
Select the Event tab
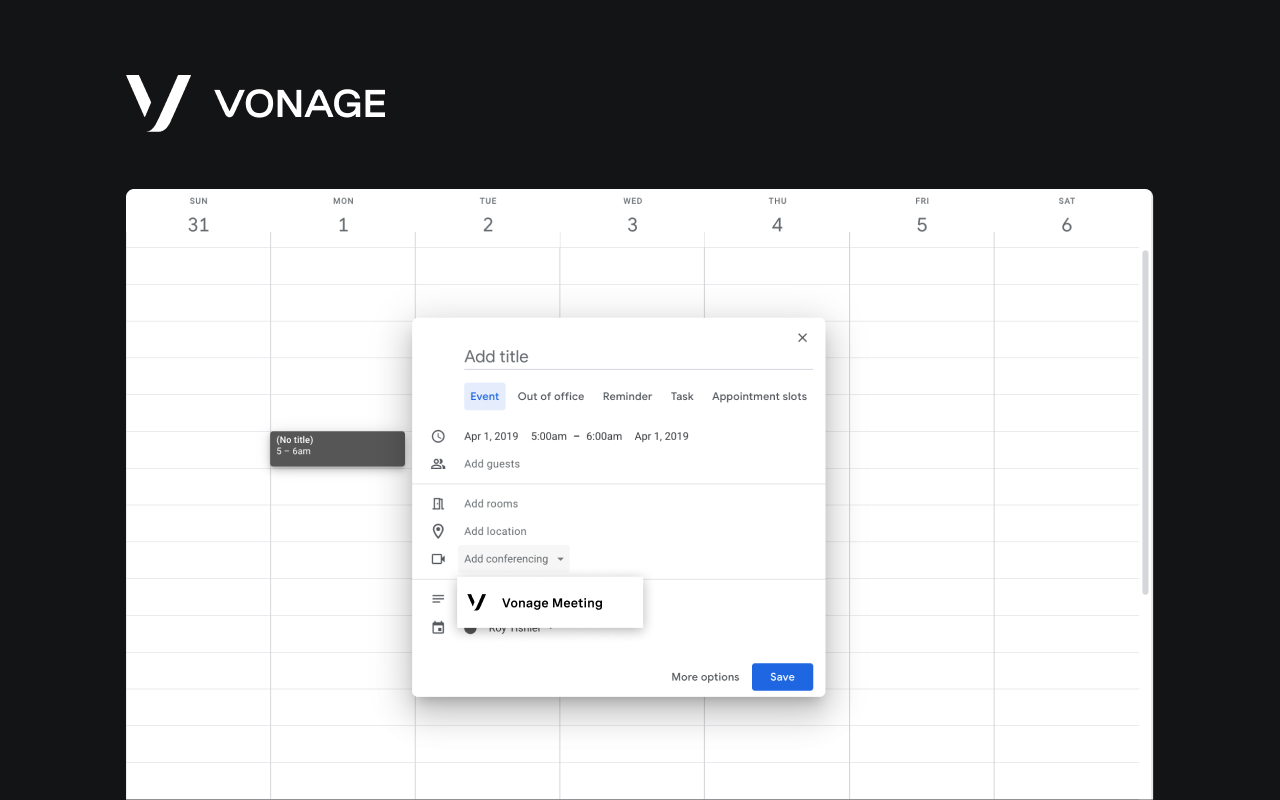(x=485, y=397)
